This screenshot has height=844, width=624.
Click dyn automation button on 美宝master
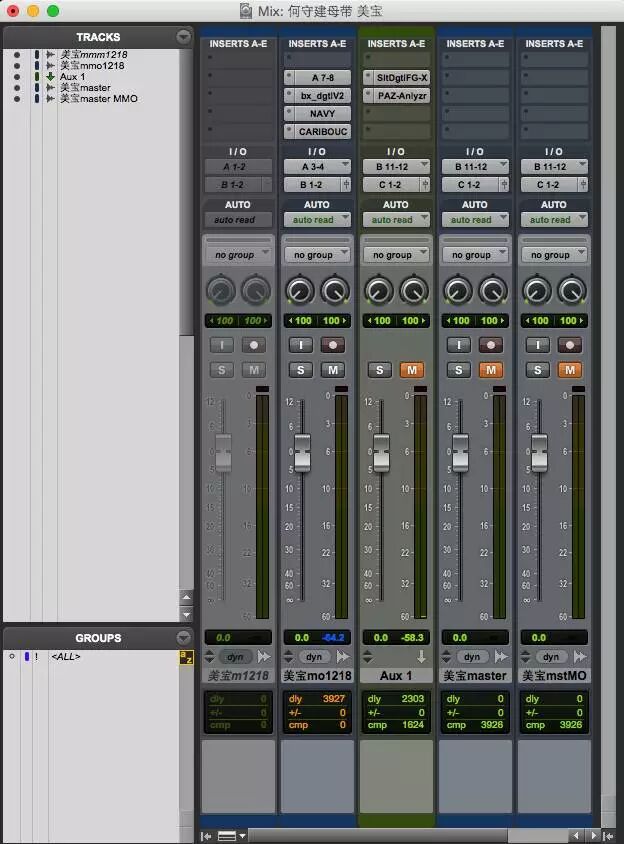point(472,657)
